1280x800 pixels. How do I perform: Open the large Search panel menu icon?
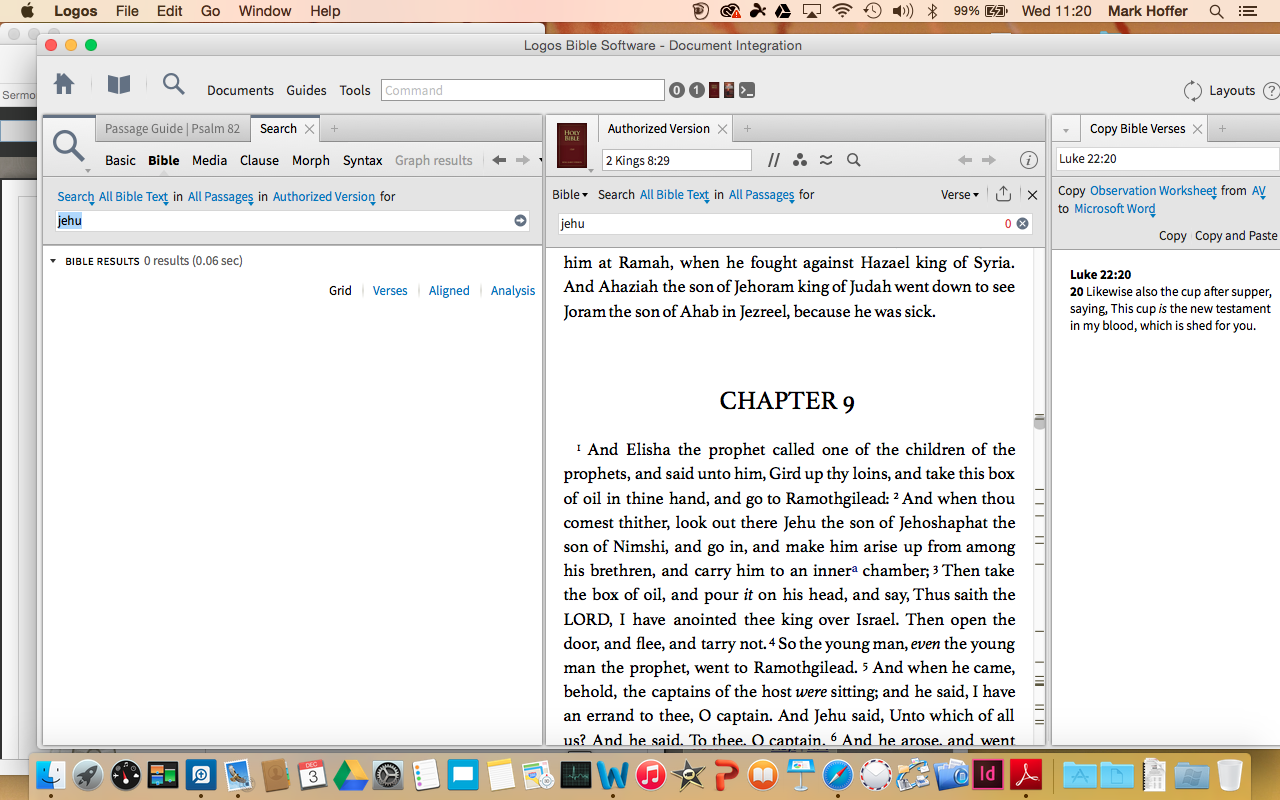(70, 148)
